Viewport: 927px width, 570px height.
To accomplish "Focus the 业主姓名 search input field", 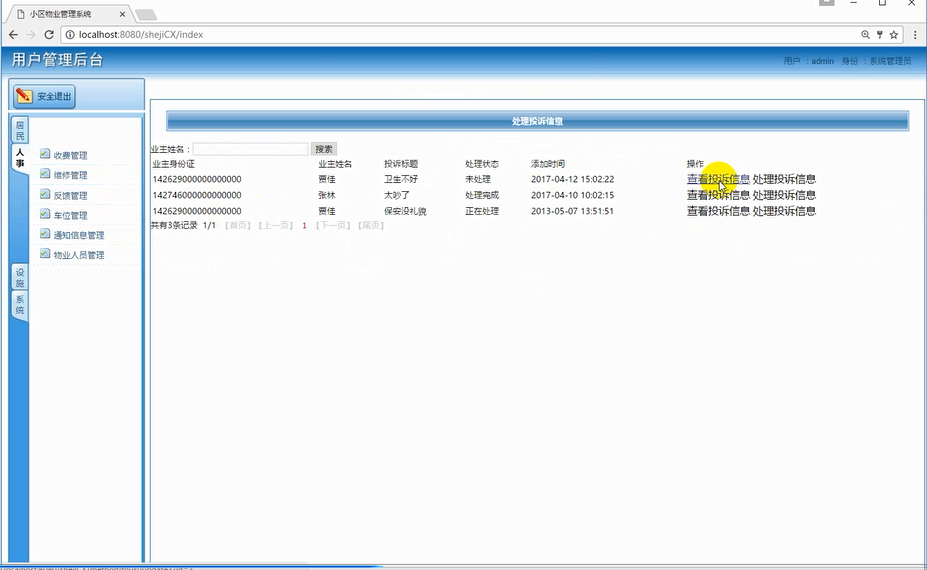I will (x=250, y=149).
